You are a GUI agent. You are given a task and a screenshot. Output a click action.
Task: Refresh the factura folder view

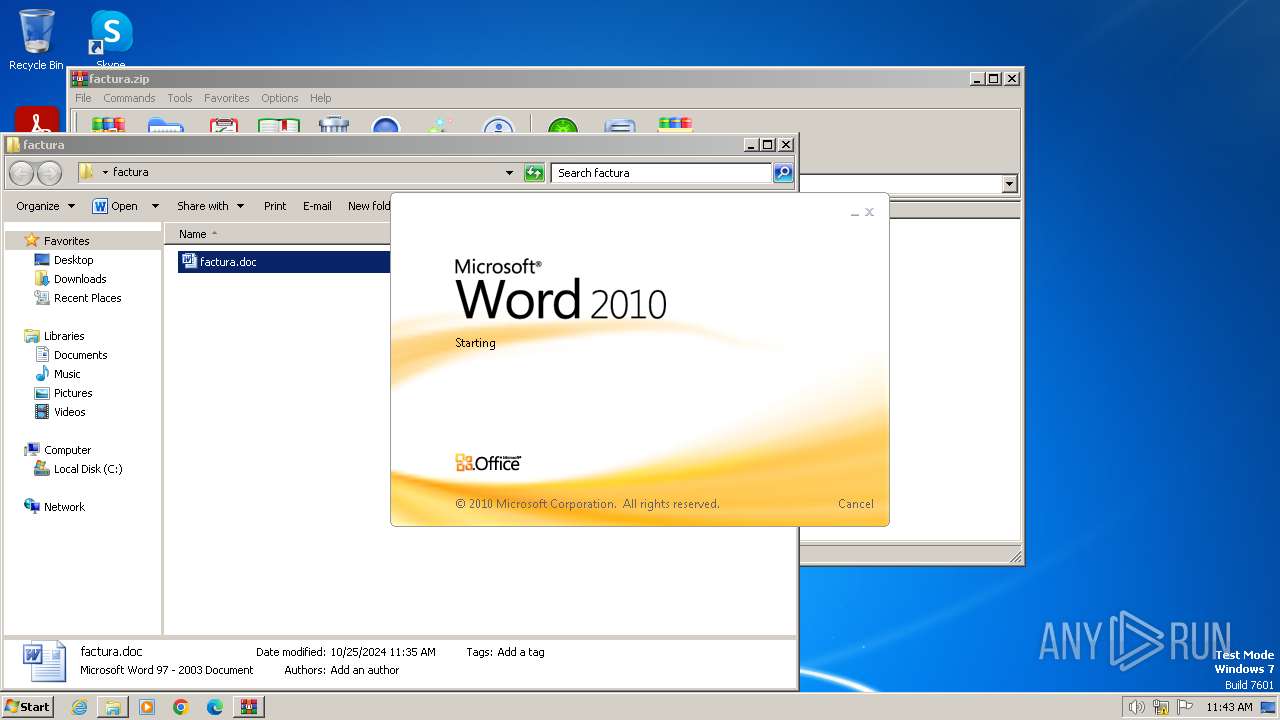coord(534,173)
